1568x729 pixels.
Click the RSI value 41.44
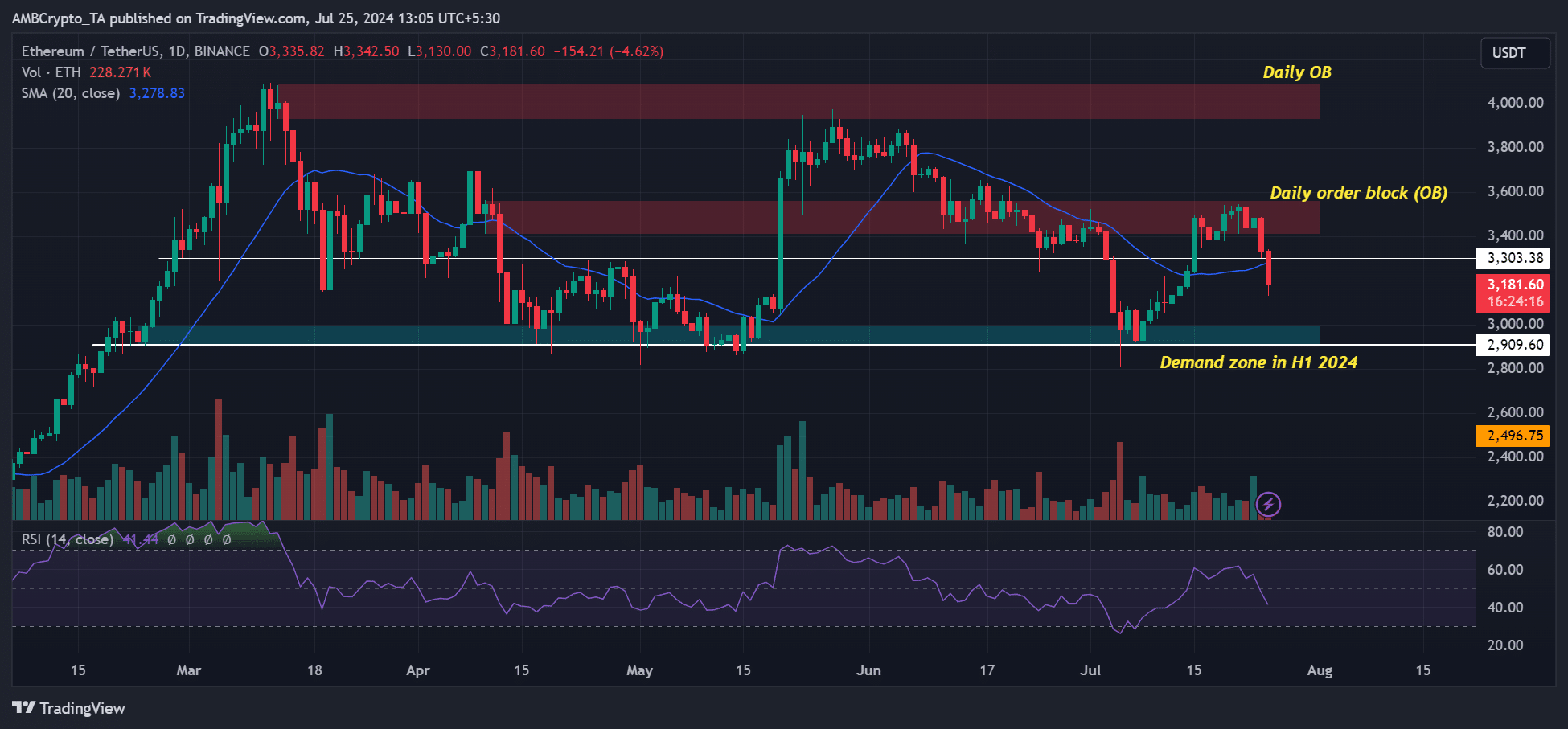pyautogui.click(x=141, y=539)
